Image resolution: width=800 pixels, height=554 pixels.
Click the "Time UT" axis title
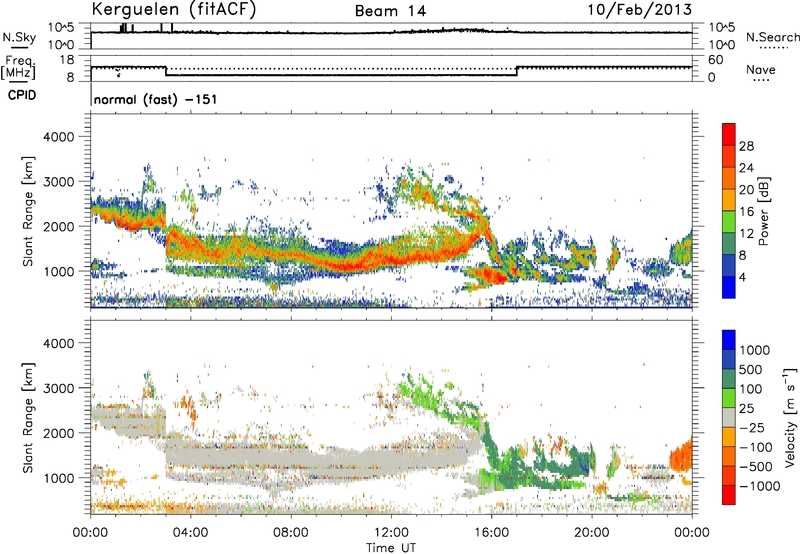pos(391,547)
